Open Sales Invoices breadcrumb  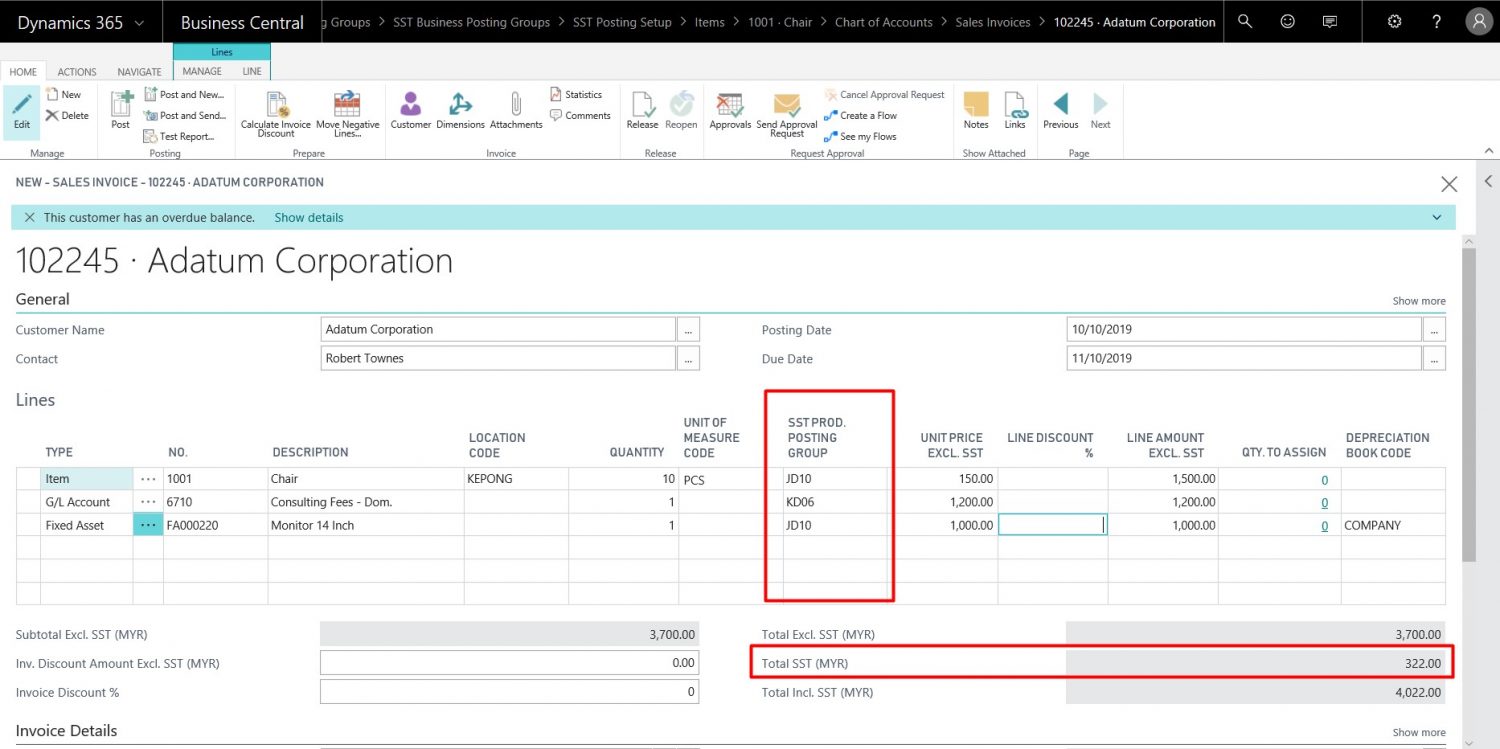pyautogui.click(x=993, y=22)
